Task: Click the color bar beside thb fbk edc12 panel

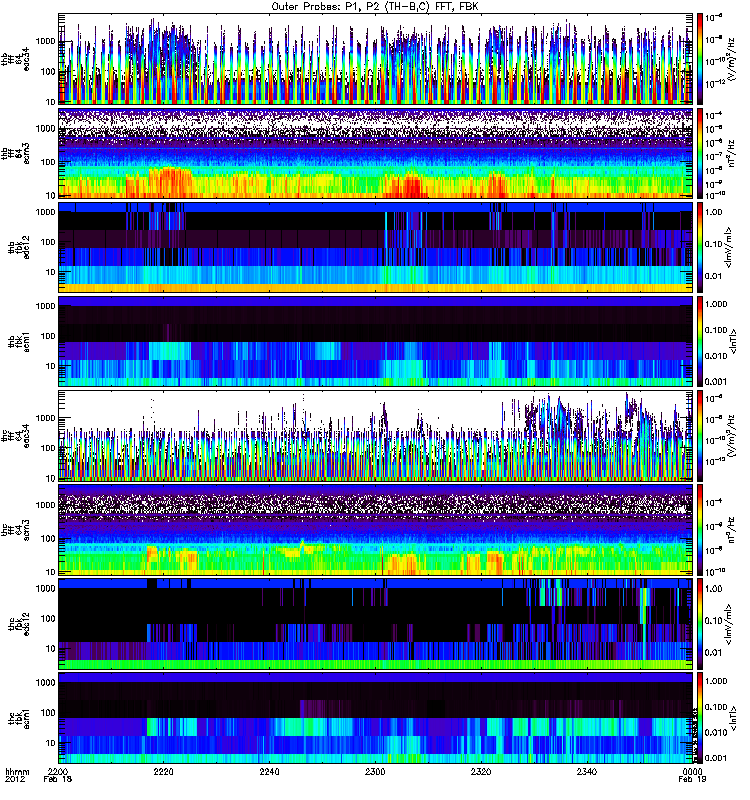Action: point(700,247)
